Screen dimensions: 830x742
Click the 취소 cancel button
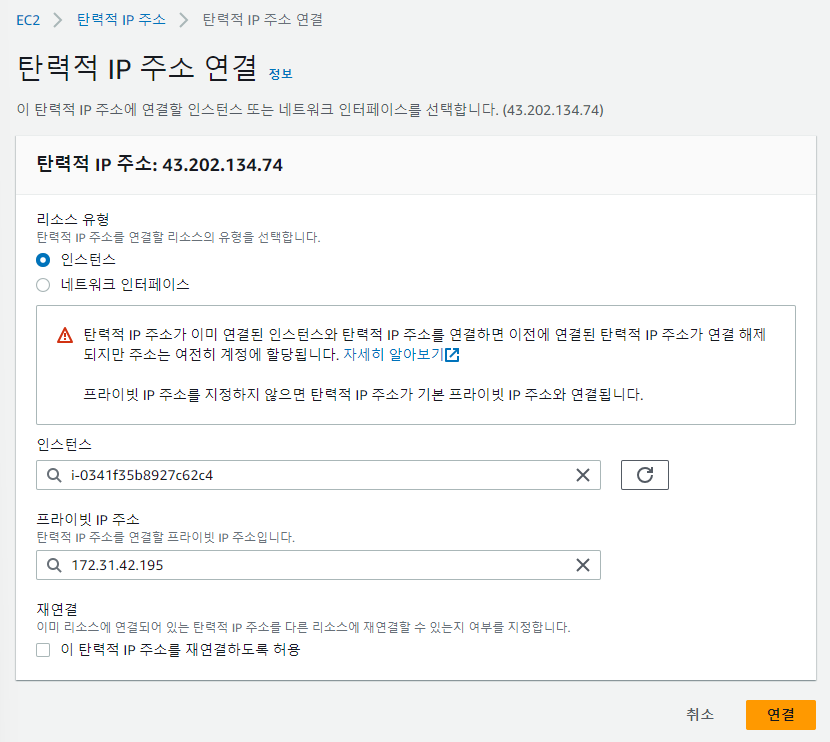(700, 714)
